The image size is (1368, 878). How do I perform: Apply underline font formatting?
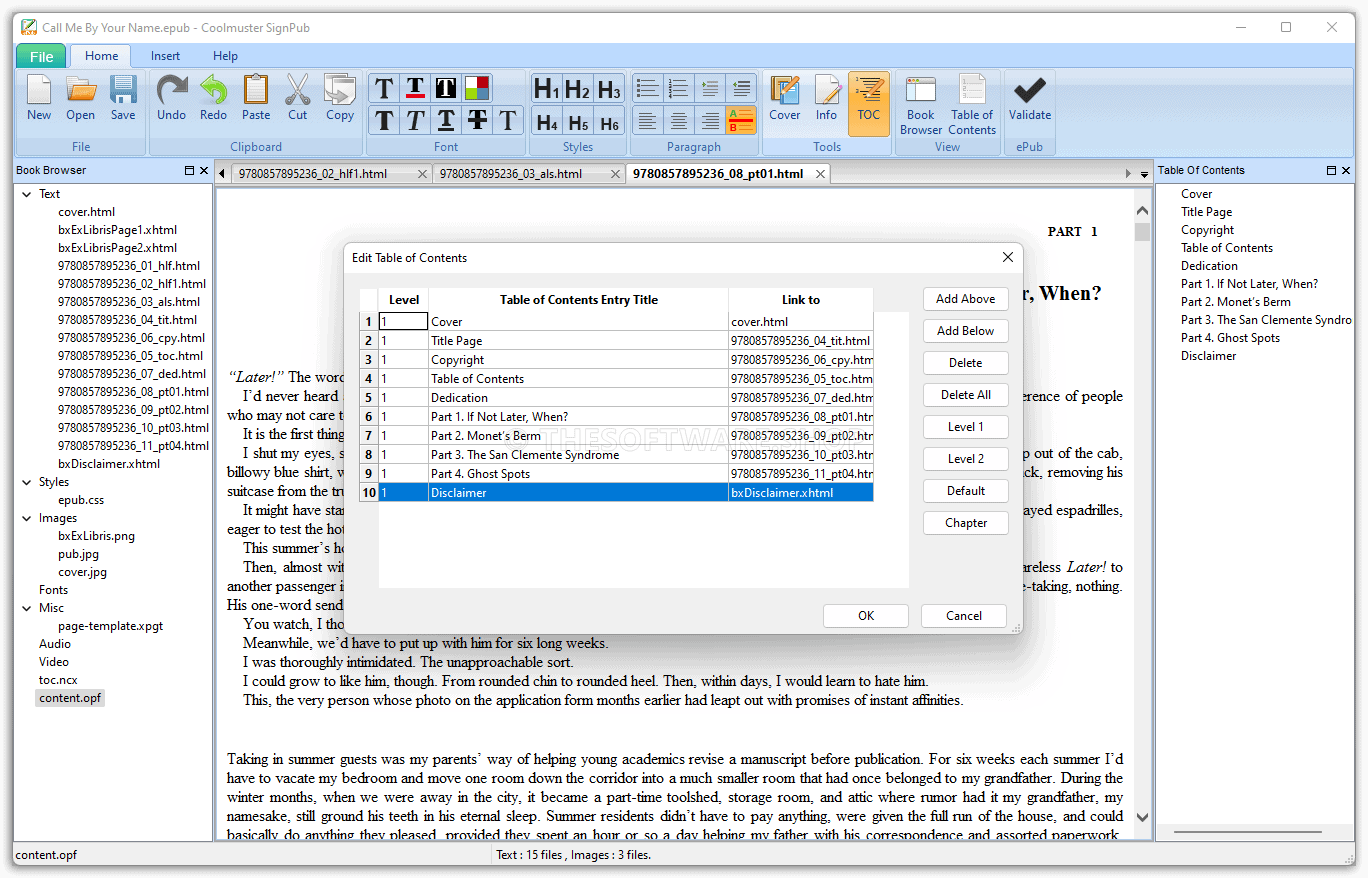[446, 120]
